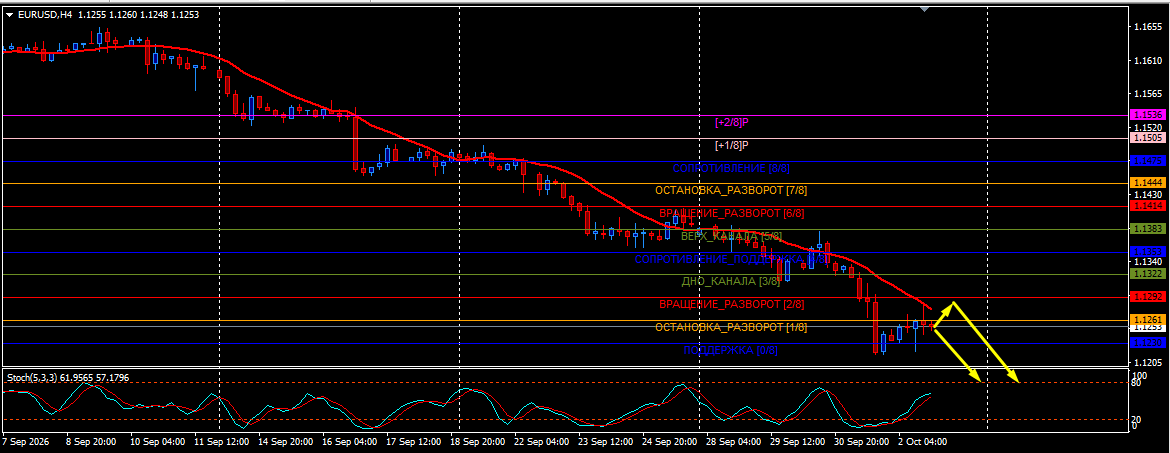Screen dimensions: 1170x453
Task: Click the 7 Sep 2026 date label
Action: [x=23, y=441]
